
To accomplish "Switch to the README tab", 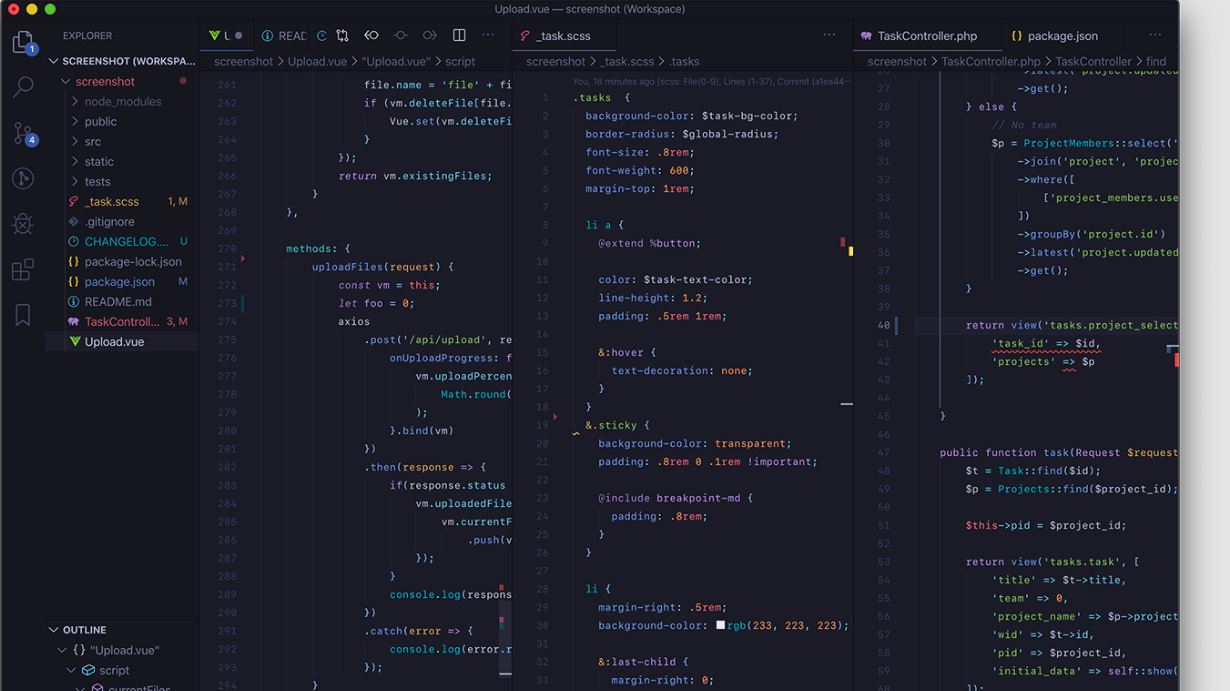I will pos(283,36).
